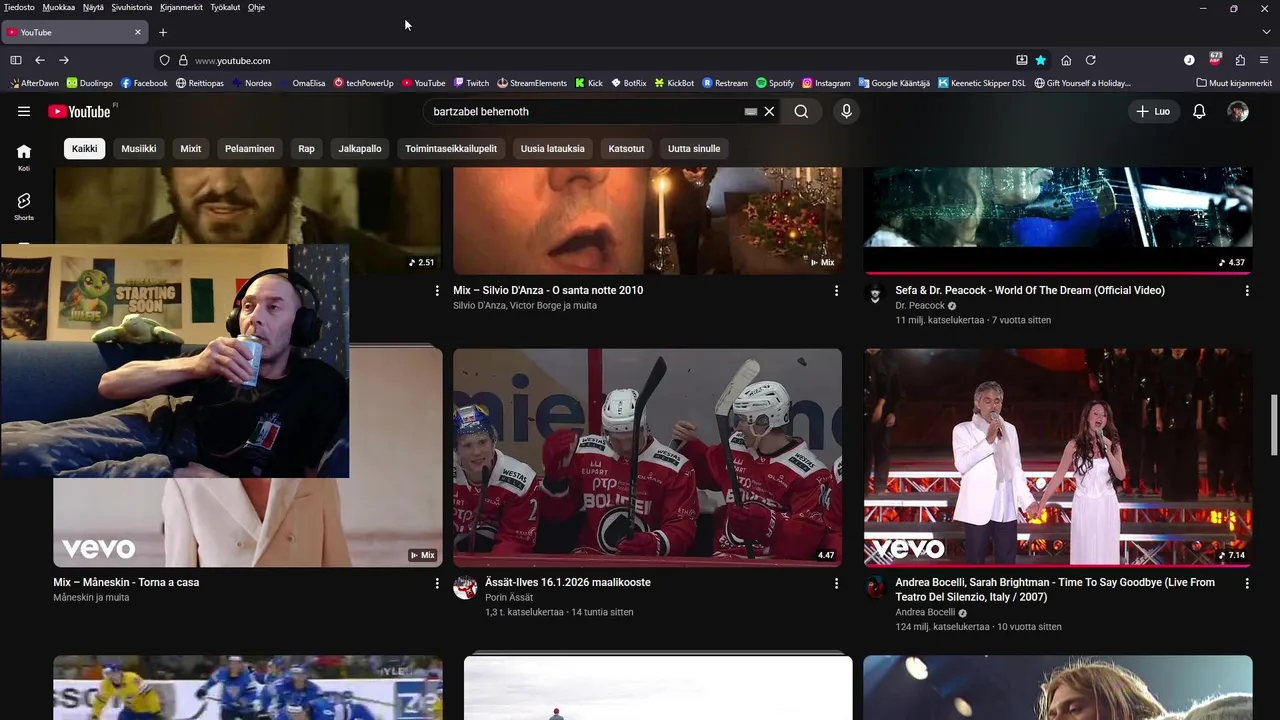Go back in the browser
The image size is (1280, 720).
(40, 60)
